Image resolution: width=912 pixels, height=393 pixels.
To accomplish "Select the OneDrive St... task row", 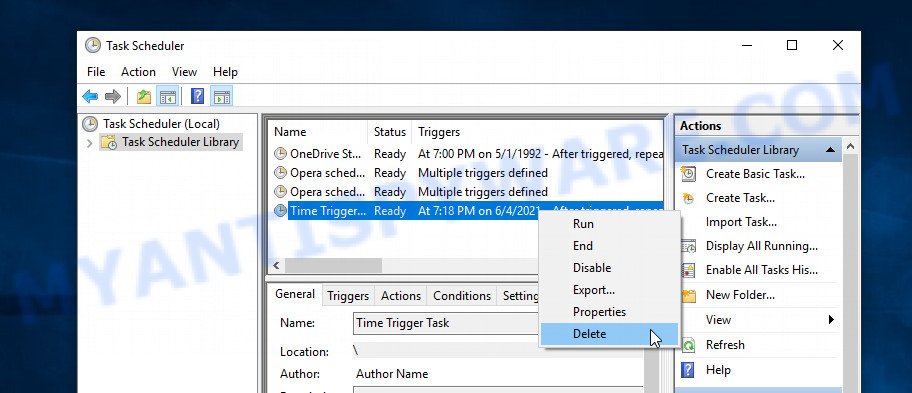I will [468, 154].
